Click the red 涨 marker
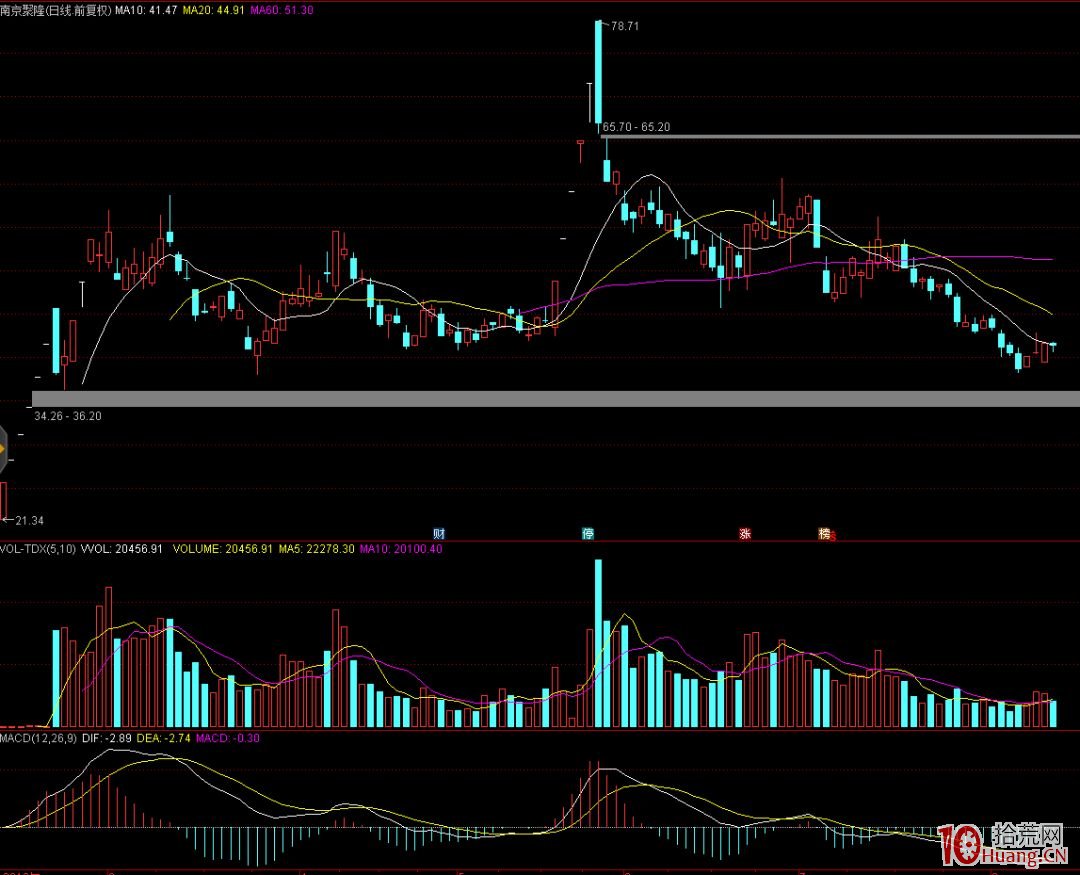1080x875 pixels. click(745, 533)
